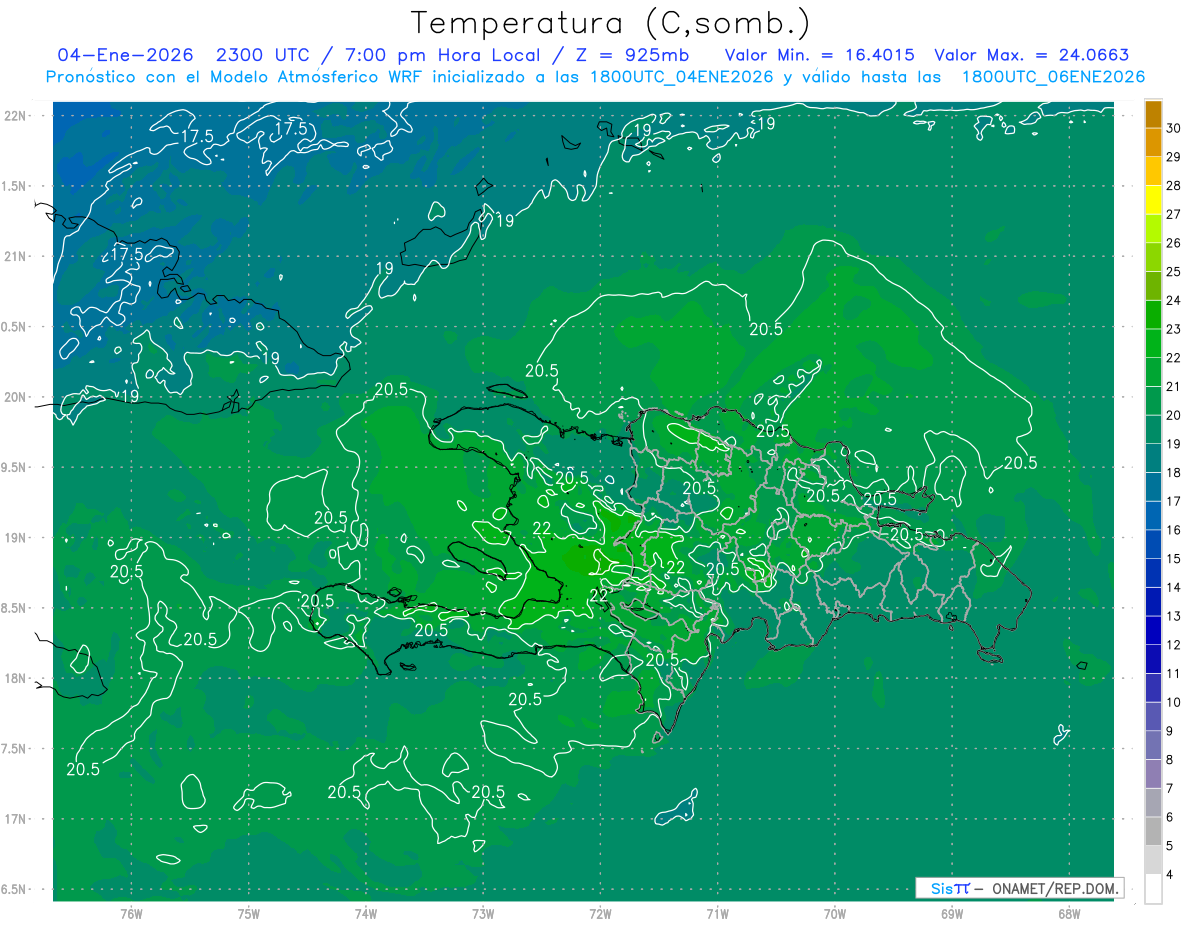The height and width of the screenshot is (927, 1200).
Task: Click 'Valor Min. = 16.4015' text
Action: 819,55
